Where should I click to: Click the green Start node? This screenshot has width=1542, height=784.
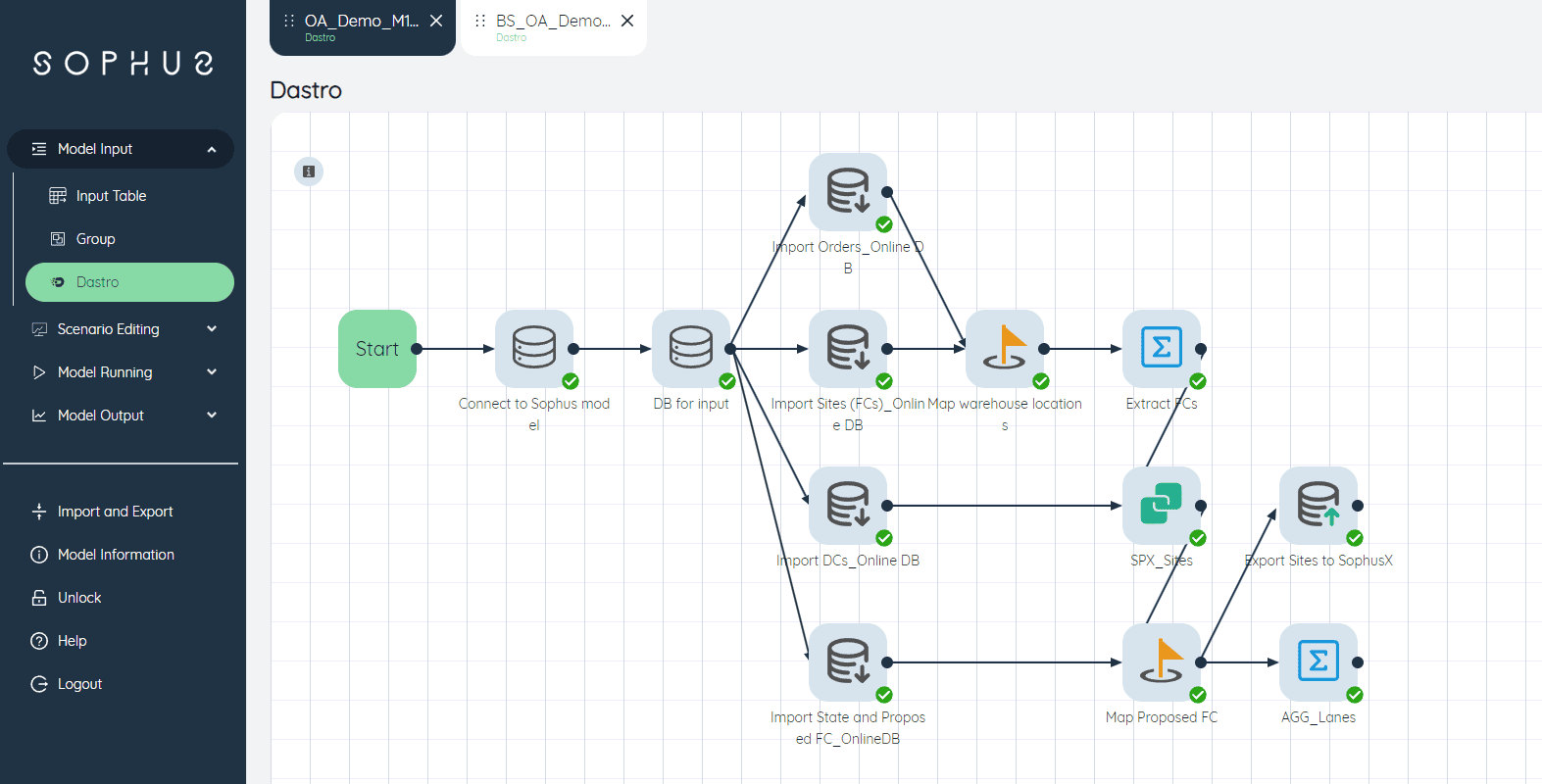[x=376, y=349]
